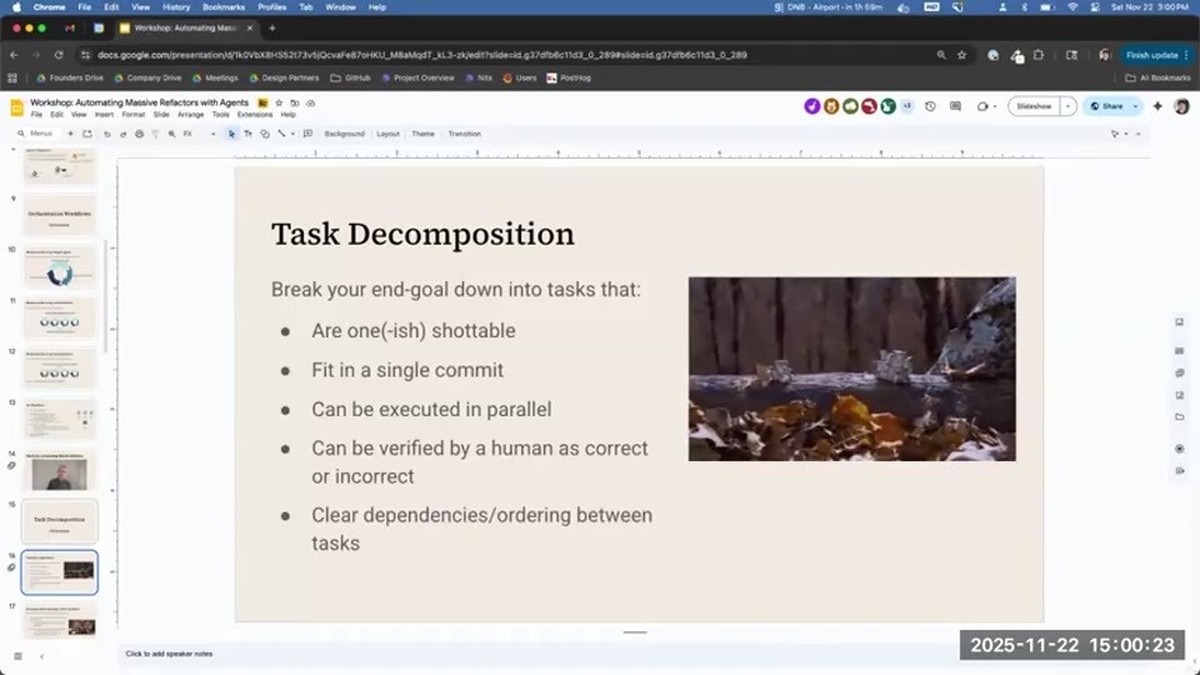Open the editing mode pointer dropdown

point(1120,134)
